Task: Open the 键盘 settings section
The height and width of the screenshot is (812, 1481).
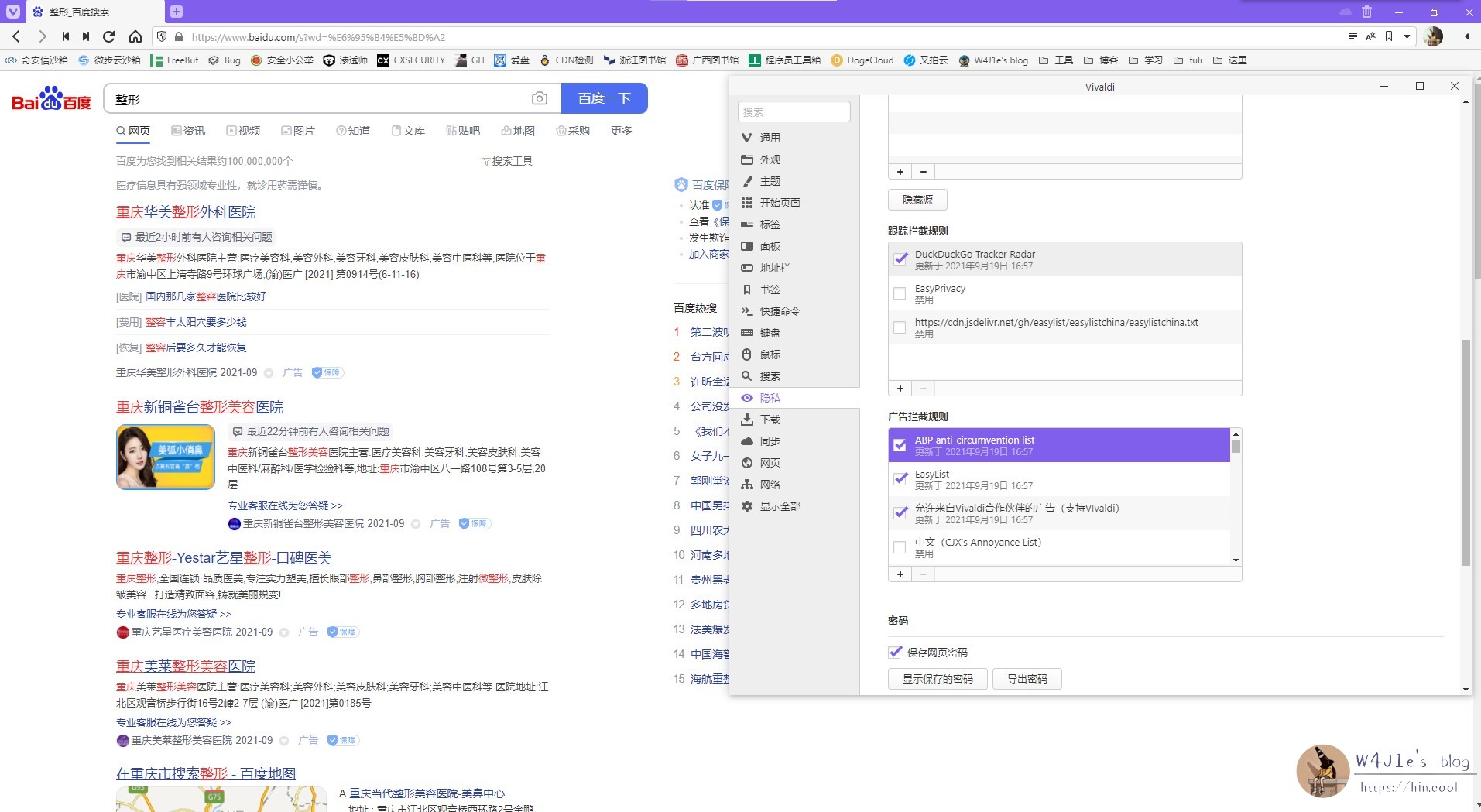Action: (x=771, y=332)
